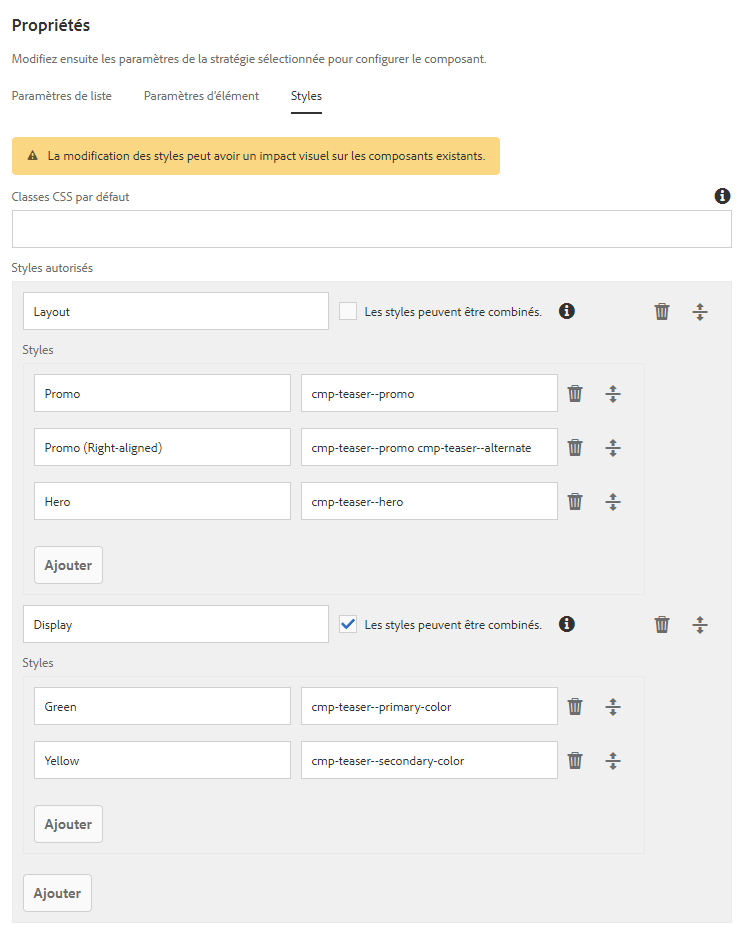Click info icon beside Display combine option

click(567, 624)
